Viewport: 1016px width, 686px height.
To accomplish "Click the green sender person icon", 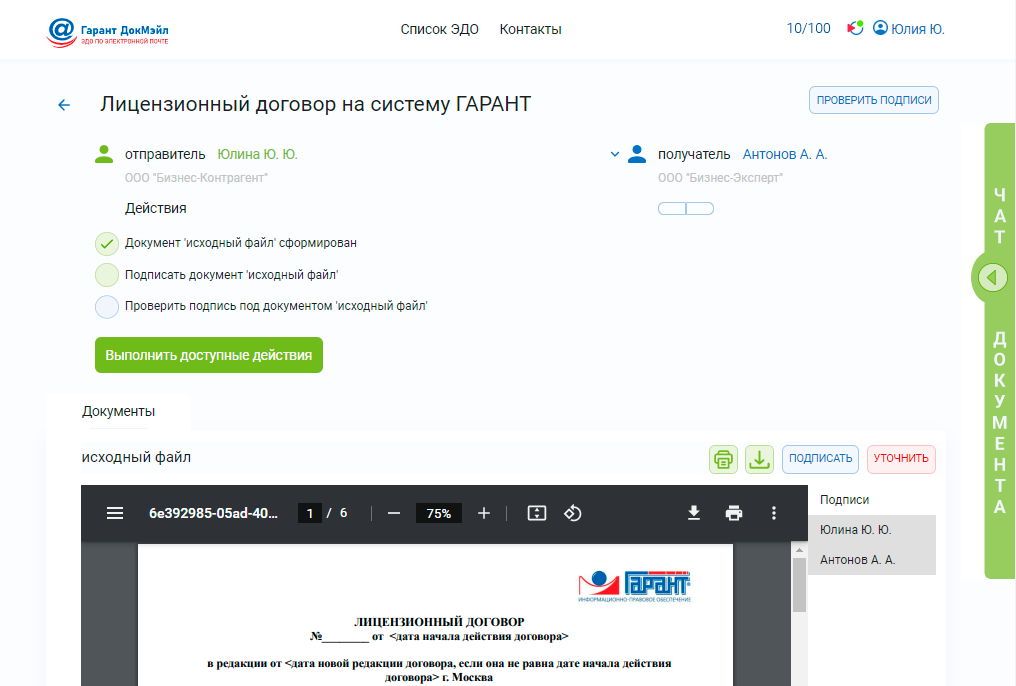I will pos(104,154).
